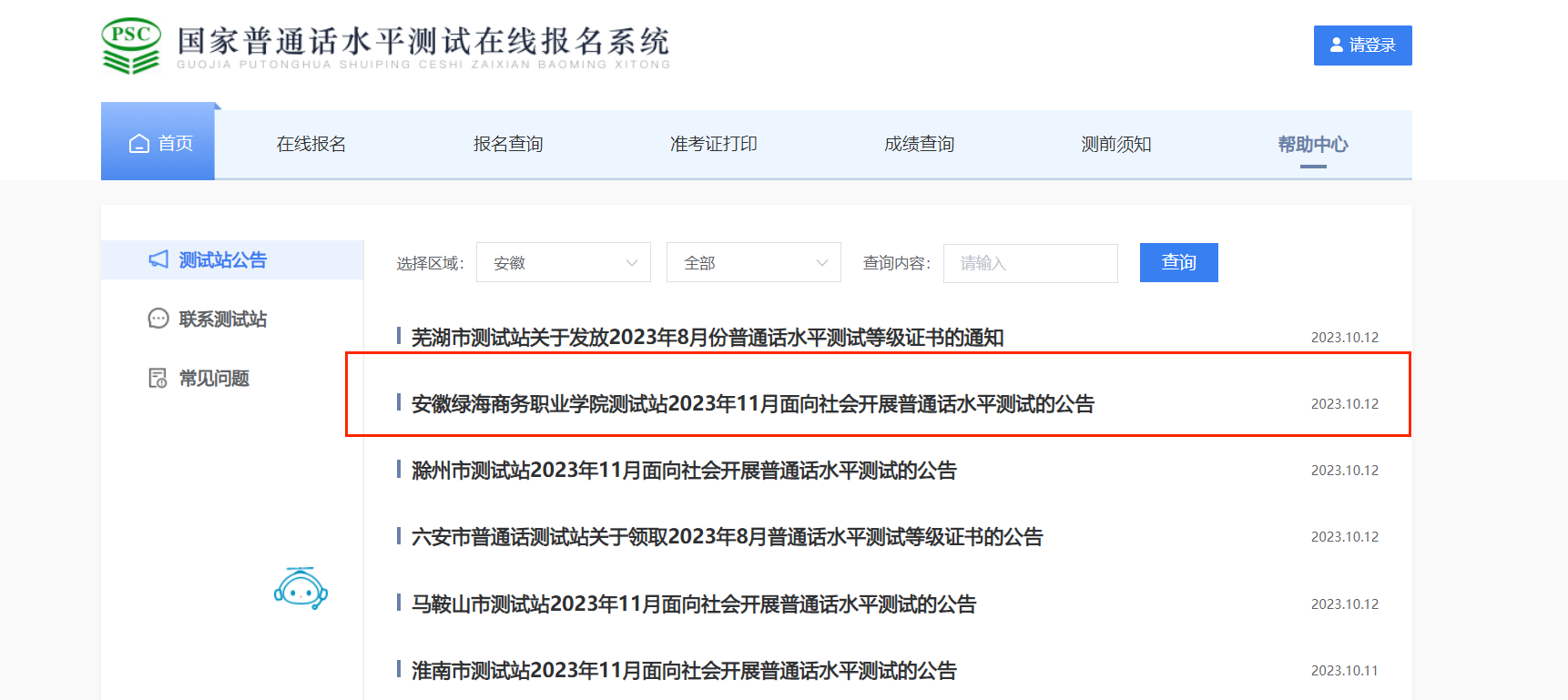Click date 2023.10.12 on 芜湖市 row
Screen dimensions: 1568x700
coord(1345,338)
